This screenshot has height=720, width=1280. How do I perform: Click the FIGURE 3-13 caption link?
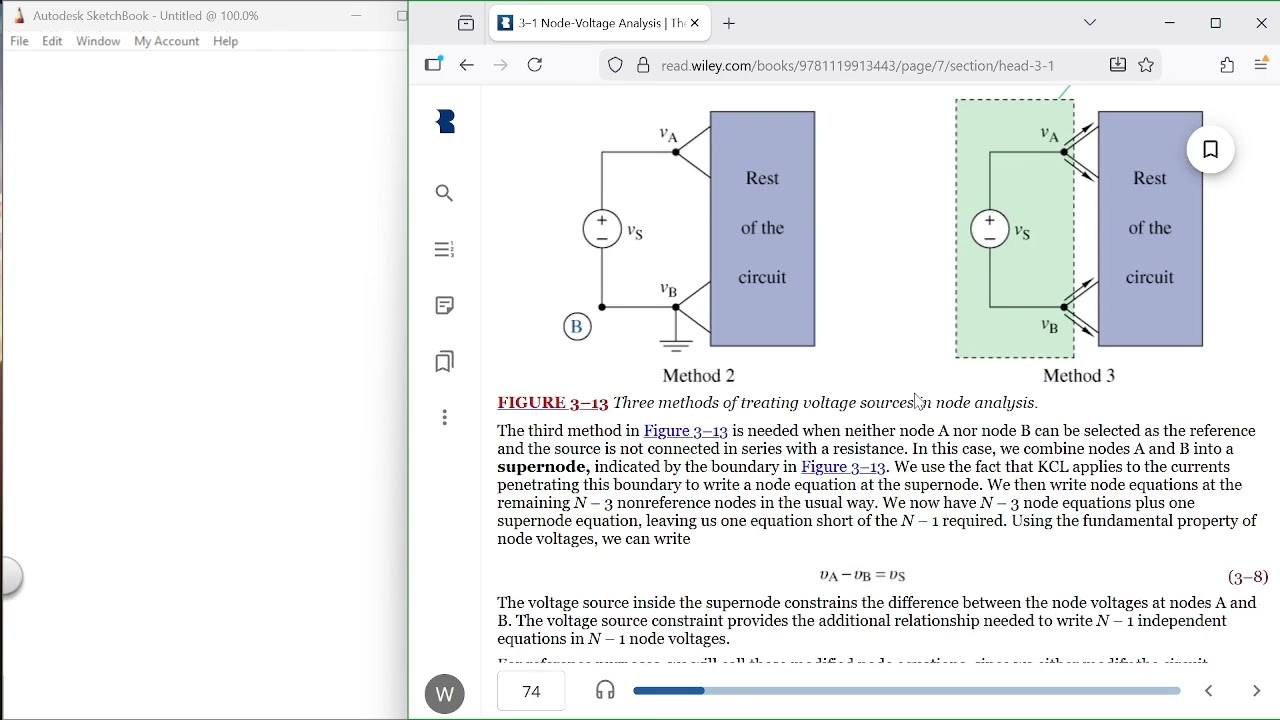pos(553,403)
